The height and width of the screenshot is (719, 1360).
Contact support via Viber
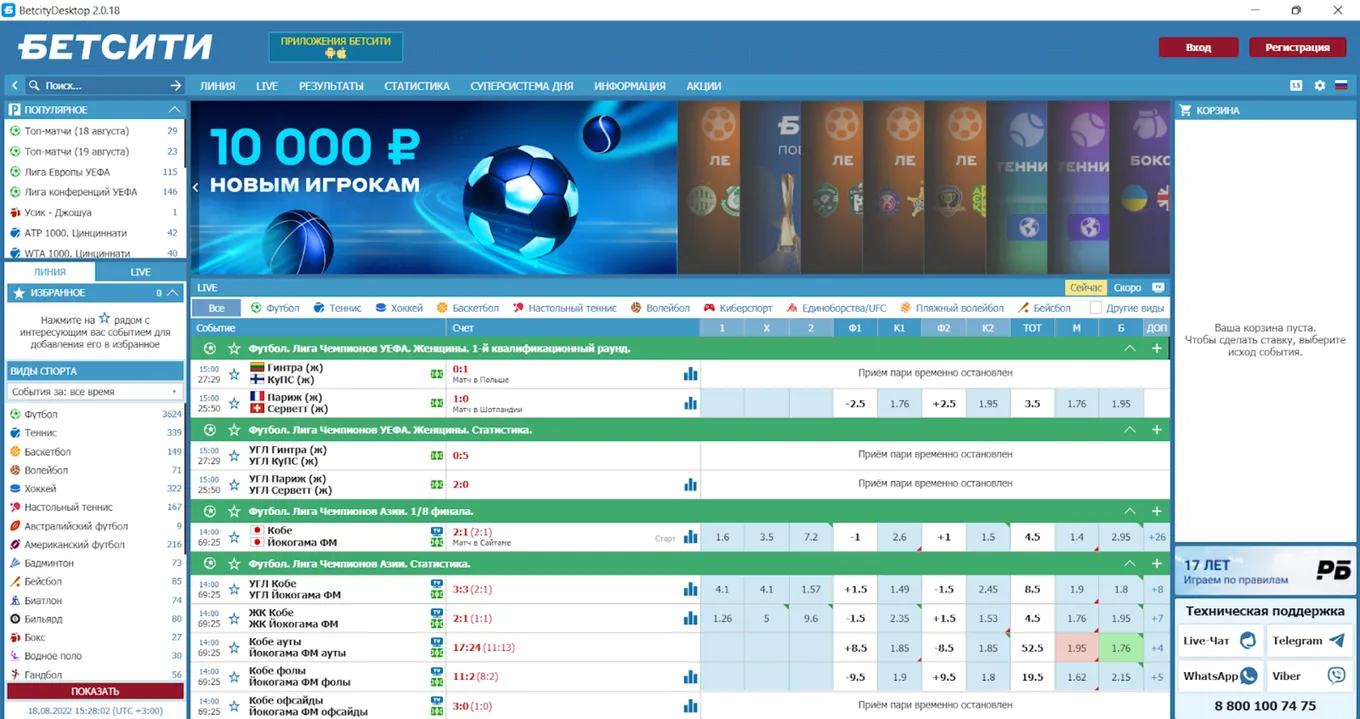point(1310,676)
